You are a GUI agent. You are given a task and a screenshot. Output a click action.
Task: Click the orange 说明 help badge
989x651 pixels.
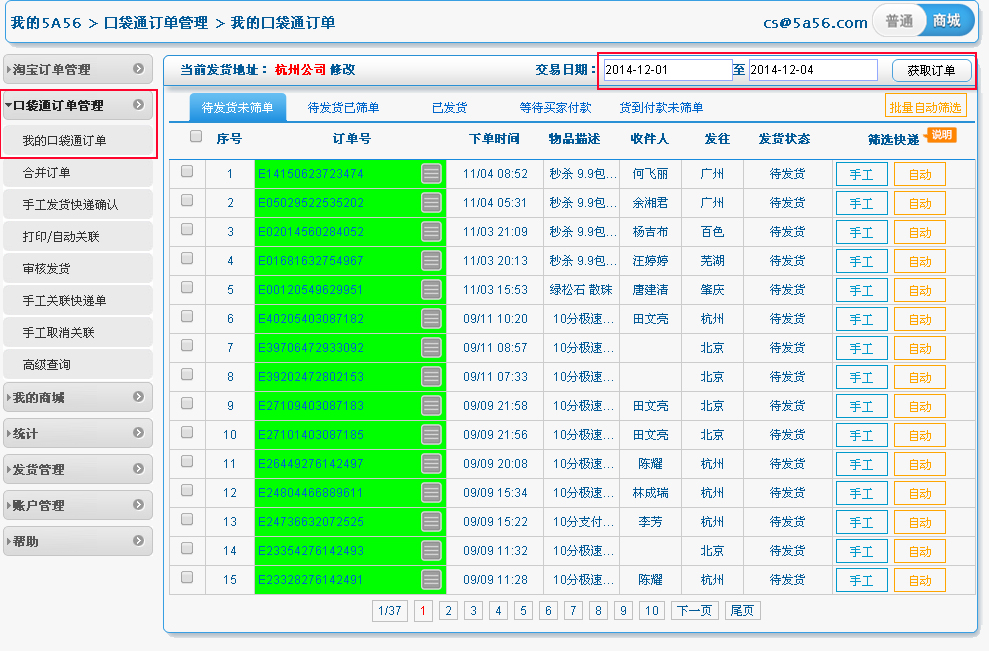pos(942,135)
